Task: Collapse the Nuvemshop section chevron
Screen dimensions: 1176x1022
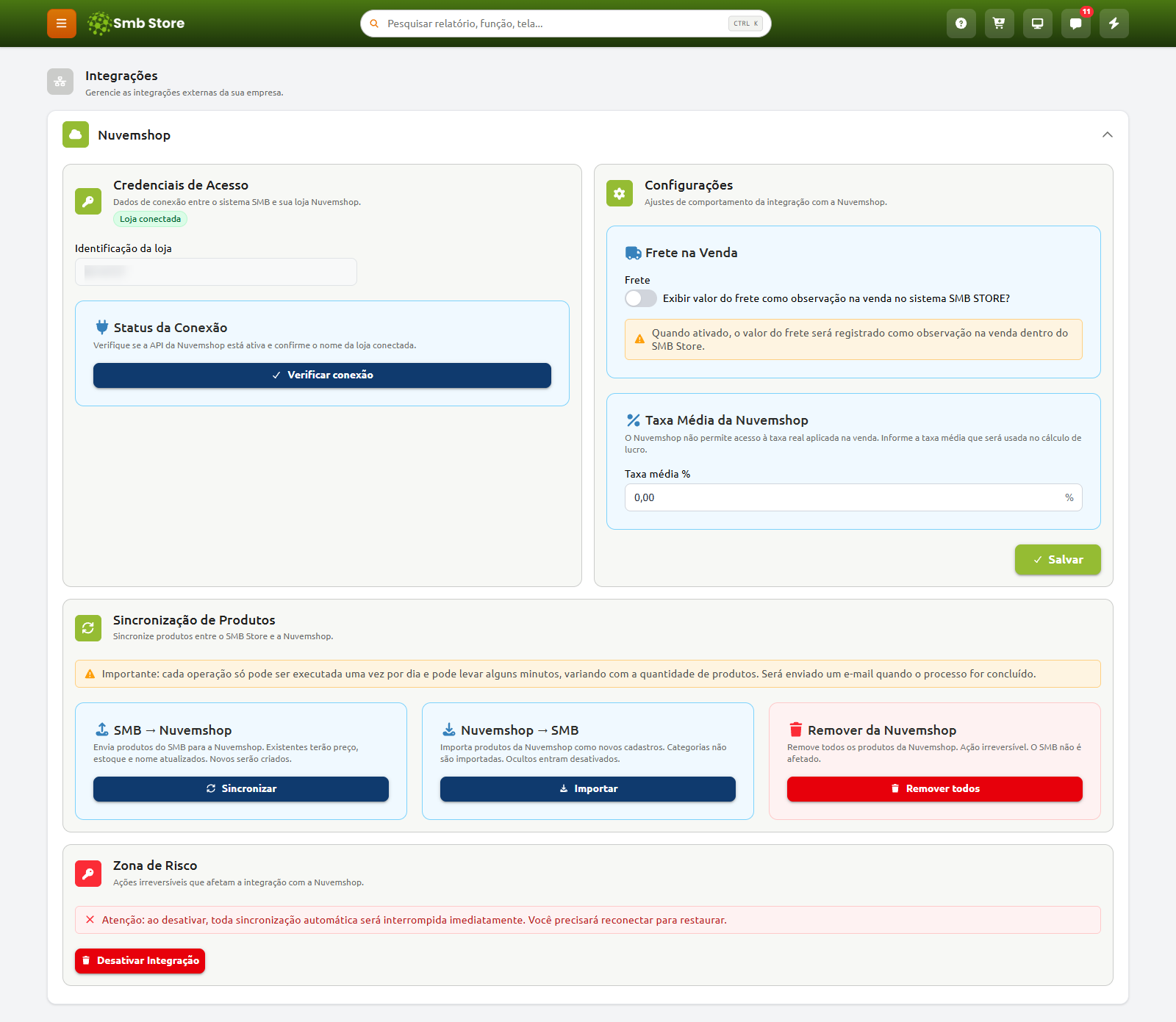Action: [x=1108, y=134]
